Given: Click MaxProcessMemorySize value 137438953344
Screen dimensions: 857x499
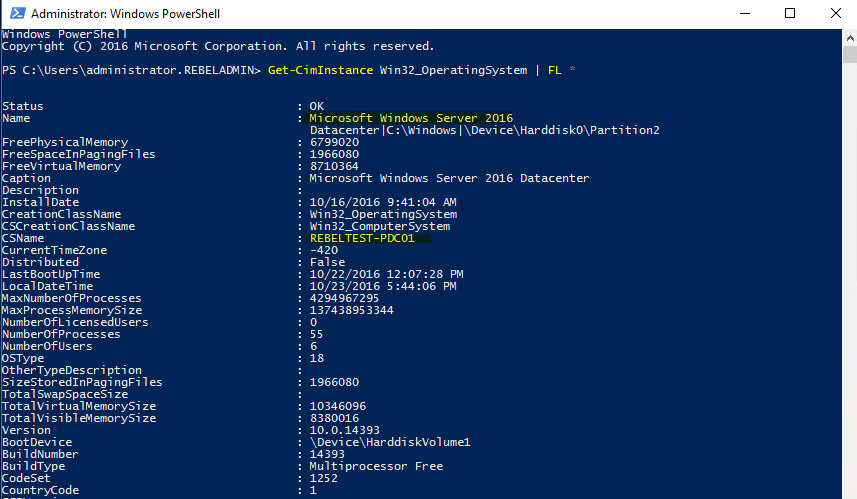Looking at the screenshot, I should click(x=352, y=310).
